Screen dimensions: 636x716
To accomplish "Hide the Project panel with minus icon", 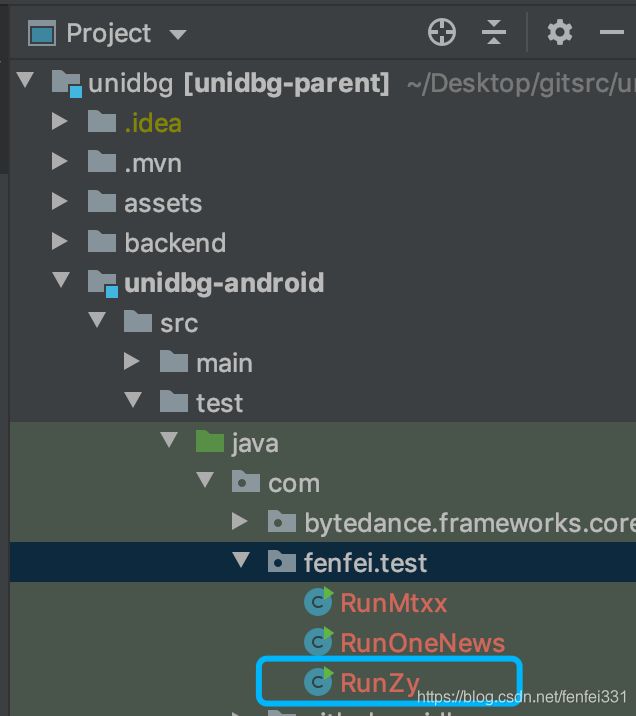I will 611,32.
